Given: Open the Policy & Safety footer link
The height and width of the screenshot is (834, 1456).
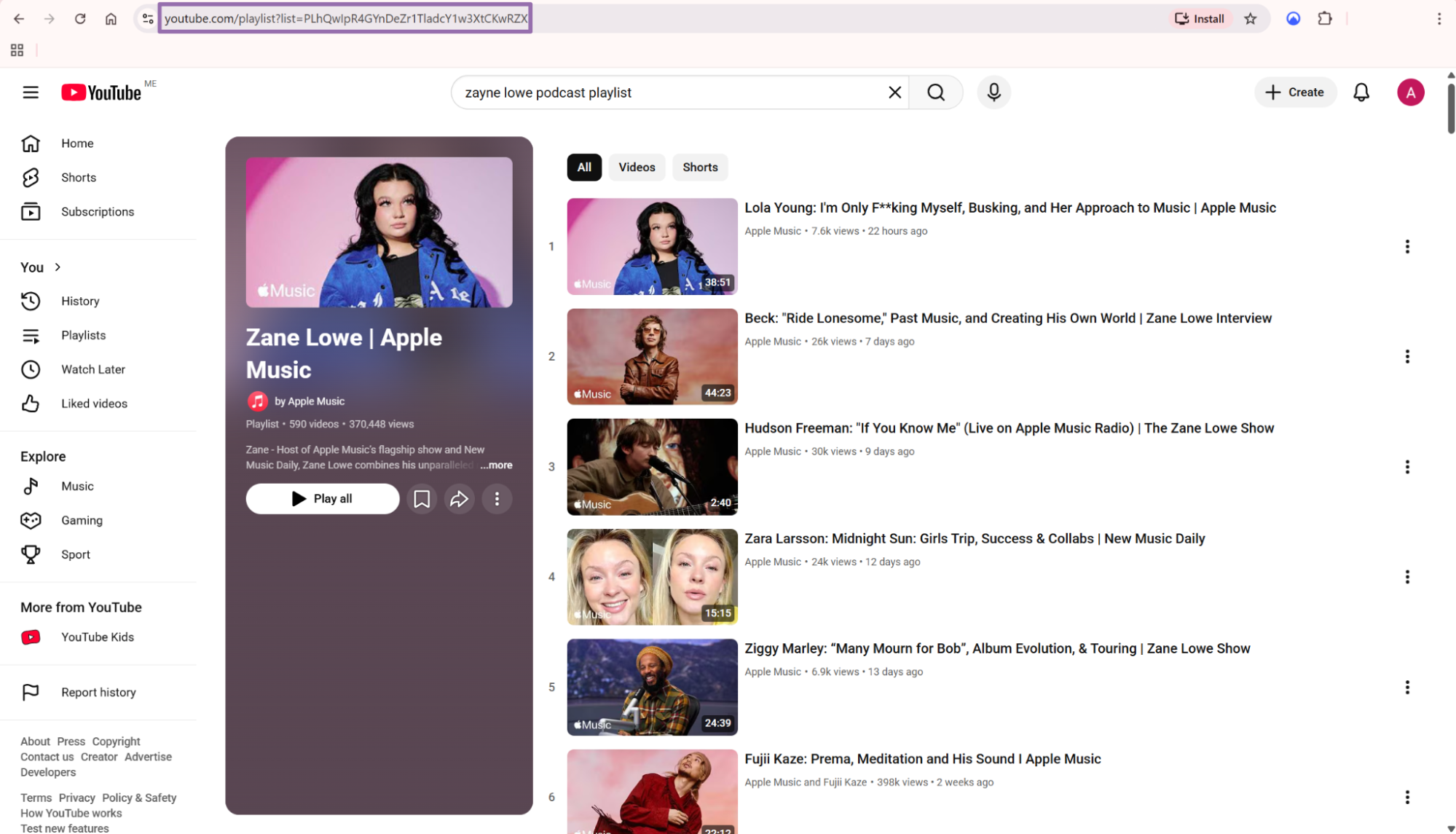Looking at the screenshot, I should pyautogui.click(x=139, y=798).
